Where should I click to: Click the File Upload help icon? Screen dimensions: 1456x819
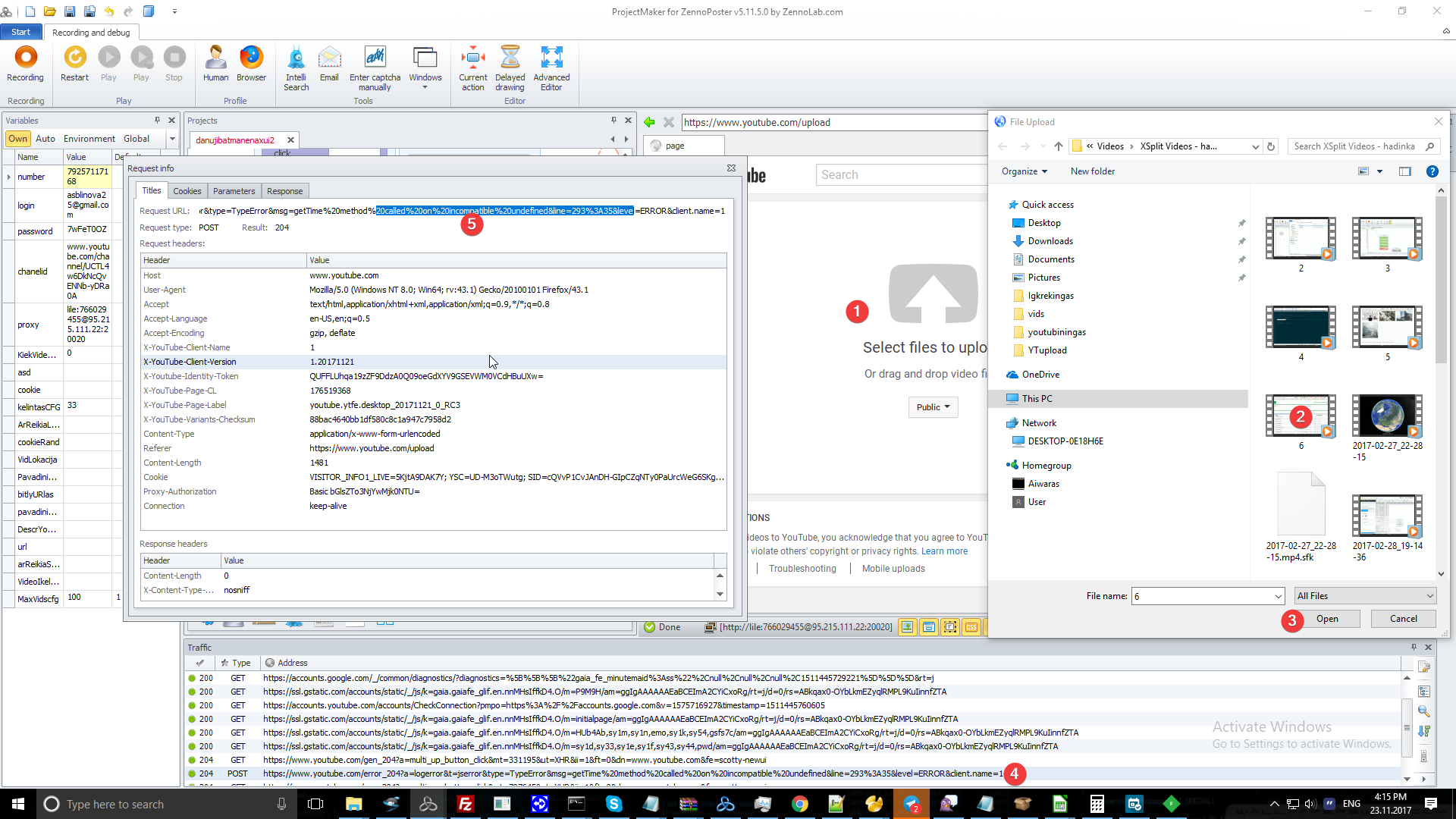pyautogui.click(x=1432, y=171)
